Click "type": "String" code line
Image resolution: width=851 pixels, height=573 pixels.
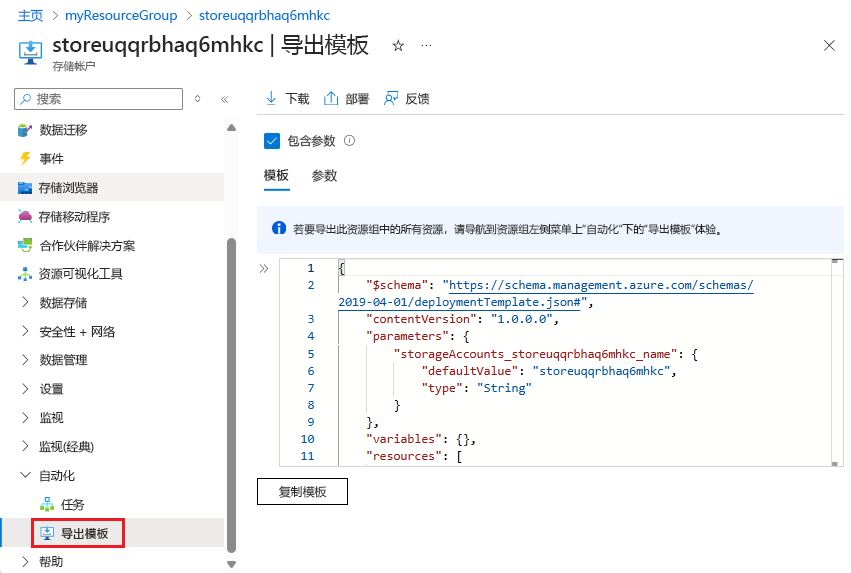click(477, 388)
